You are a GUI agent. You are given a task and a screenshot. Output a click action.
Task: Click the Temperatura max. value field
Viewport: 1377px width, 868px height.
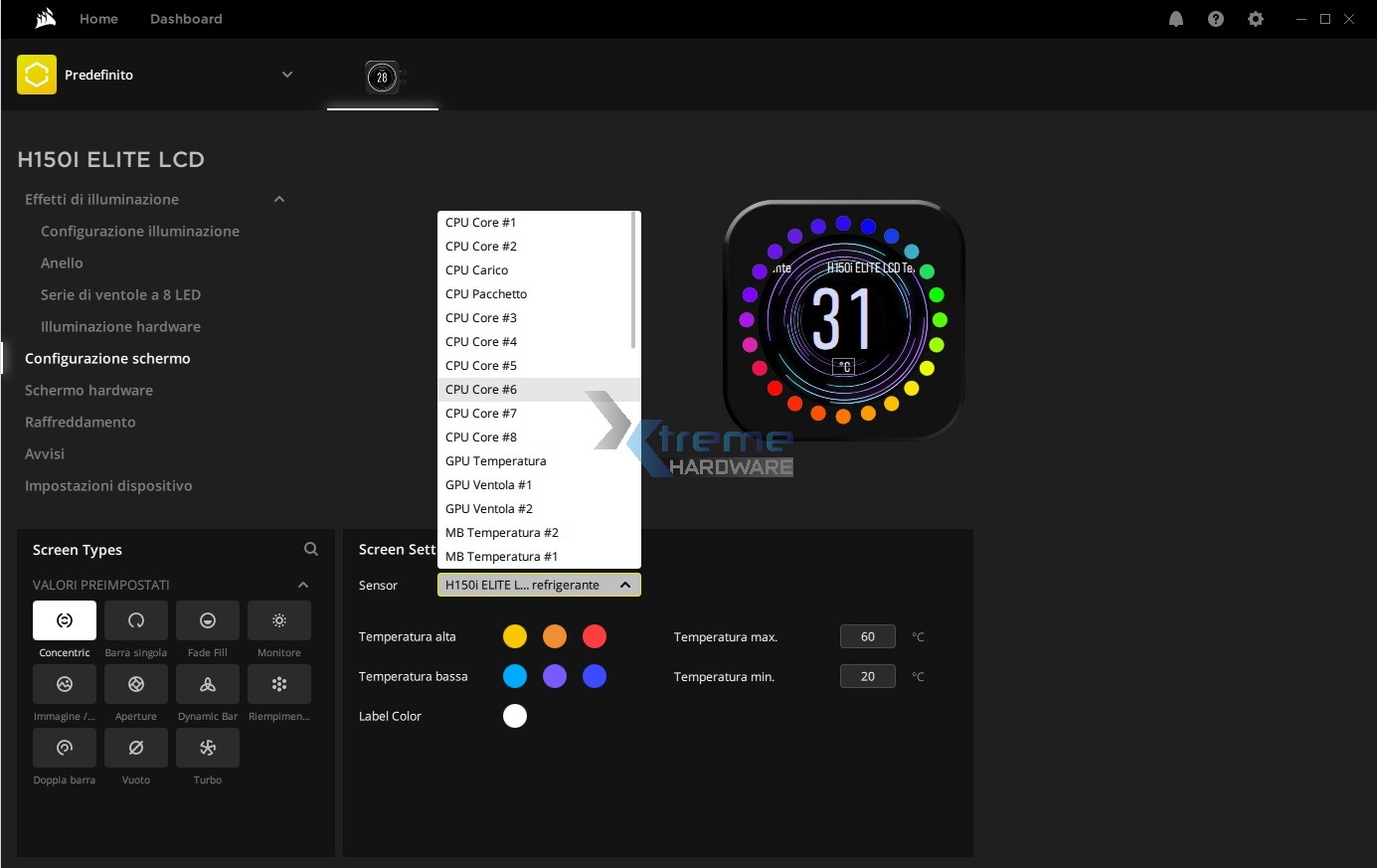(867, 636)
